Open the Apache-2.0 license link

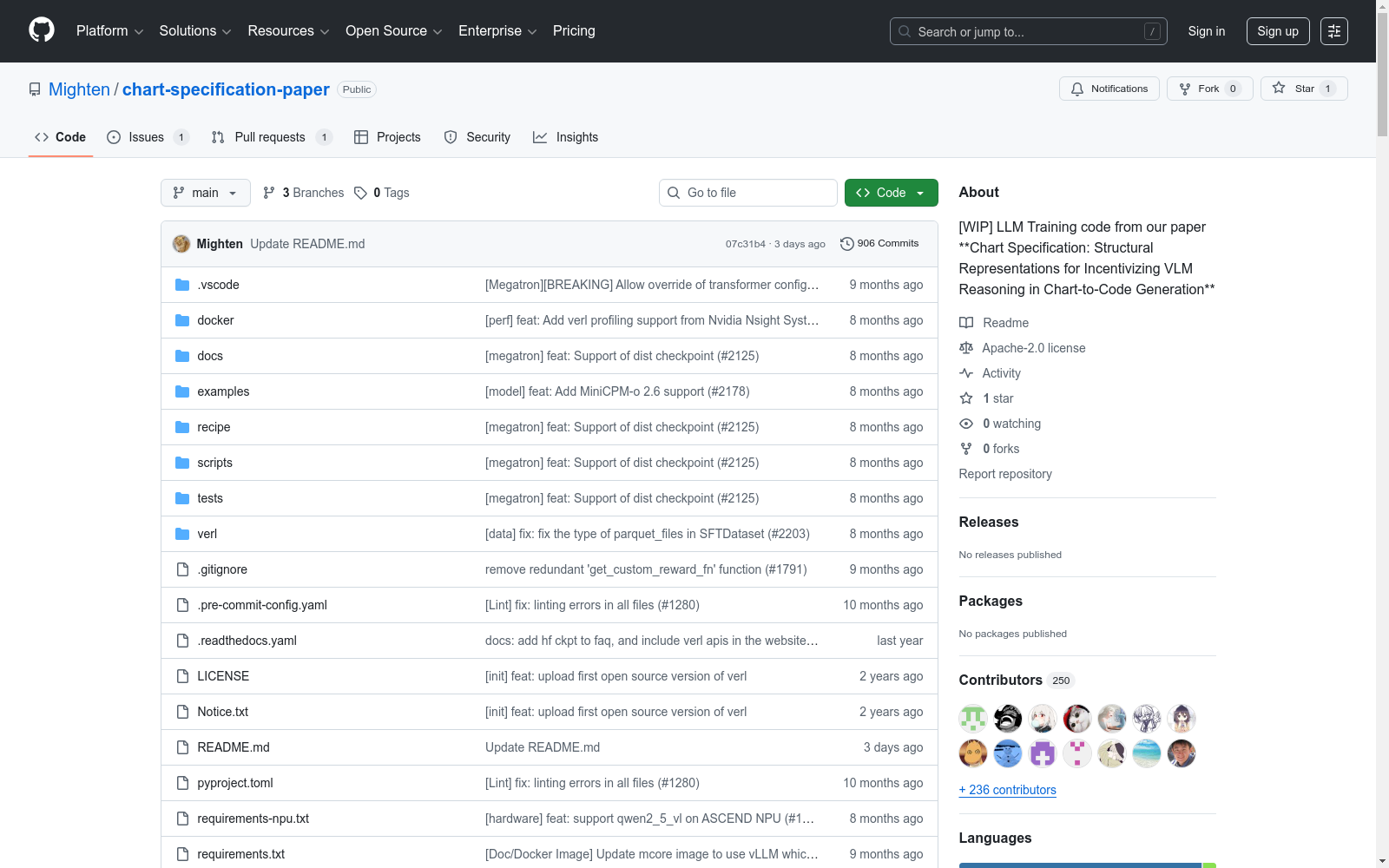1034,348
